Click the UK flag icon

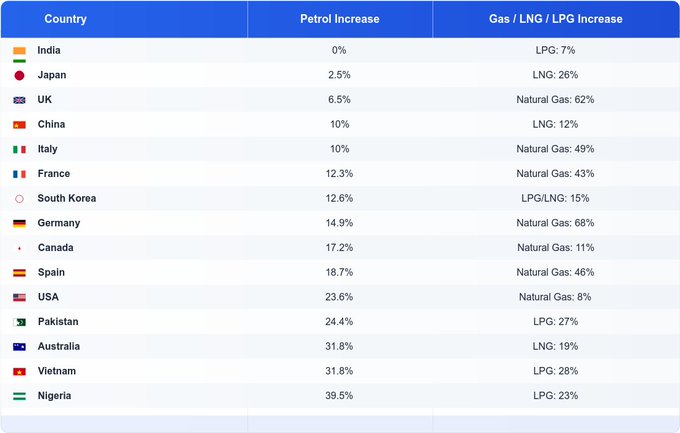(x=19, y=100)
